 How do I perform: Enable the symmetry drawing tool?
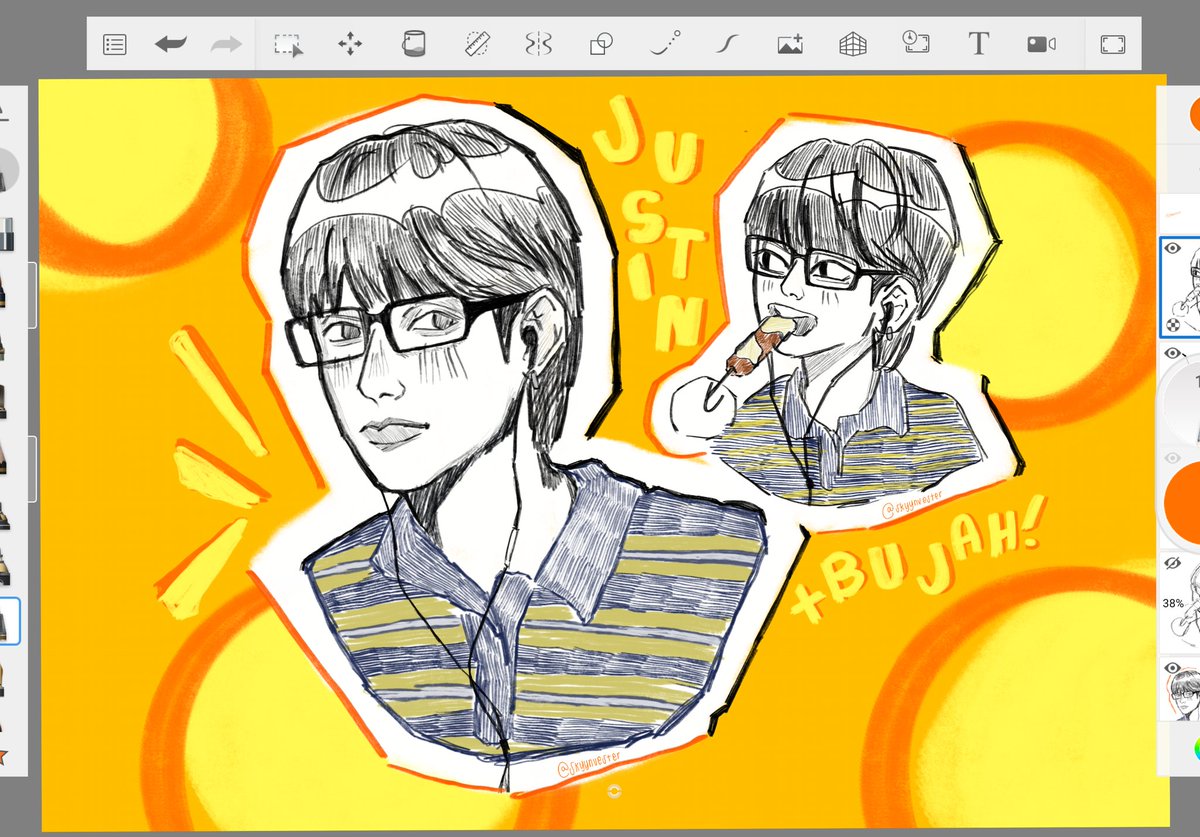click(x=538, y=45)
